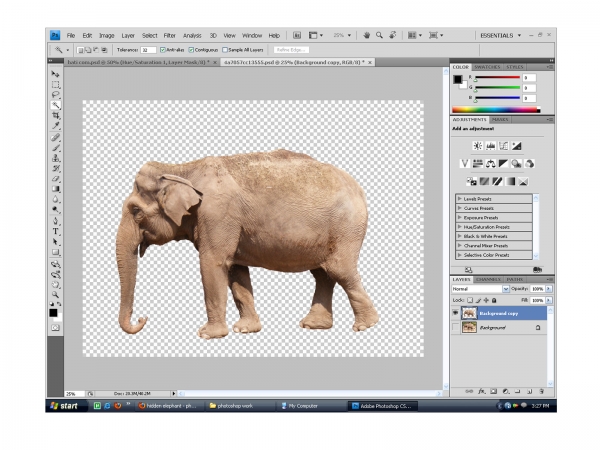Select the Dodge tool
The image size is (600, 450).
click(55, 210)
